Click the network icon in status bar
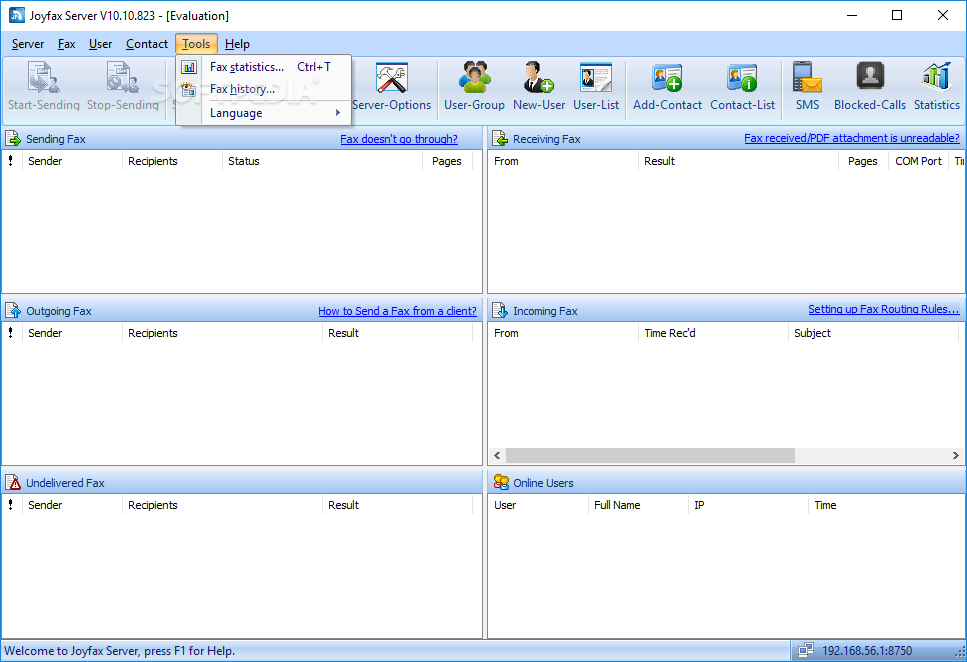 tap(805, 650)
